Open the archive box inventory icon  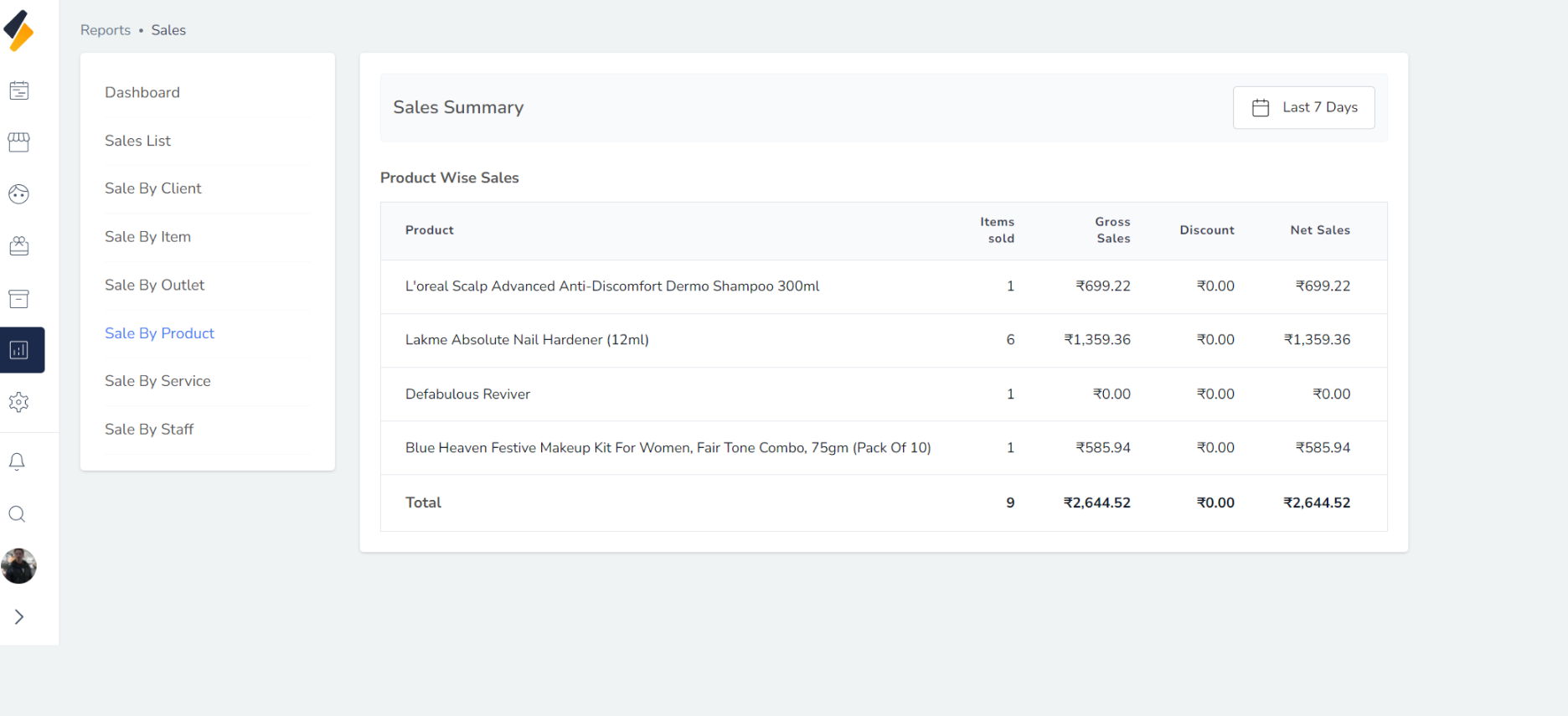tap(18, 298)
